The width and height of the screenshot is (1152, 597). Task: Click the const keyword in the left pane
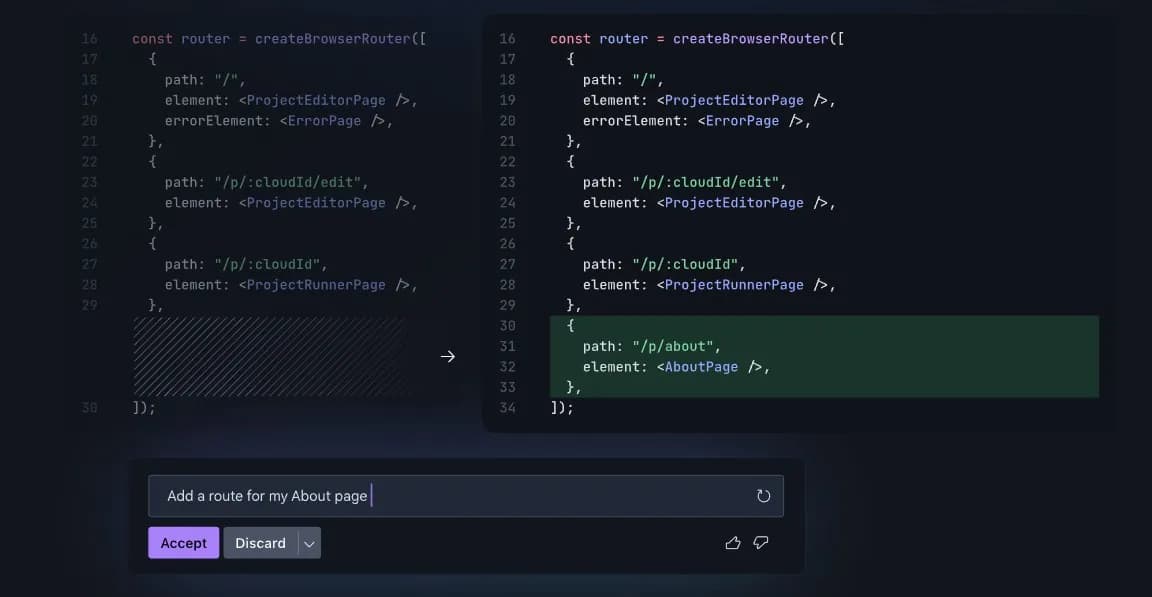pyautogui.click(x=152, y=39)
